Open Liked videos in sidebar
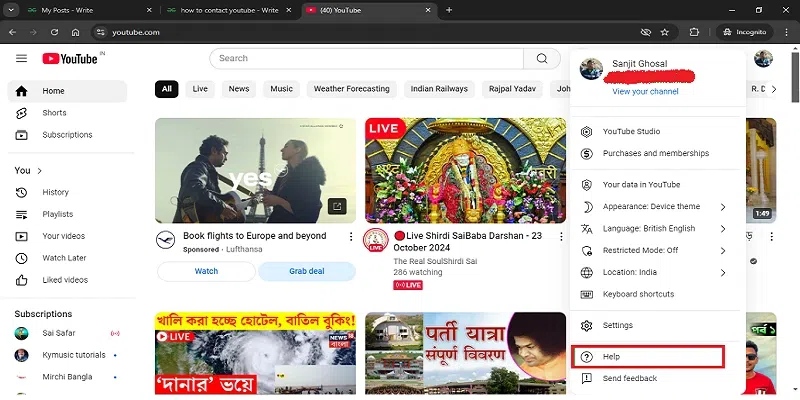The width and height of the screenshot is (800, 400). coord(67,280)
